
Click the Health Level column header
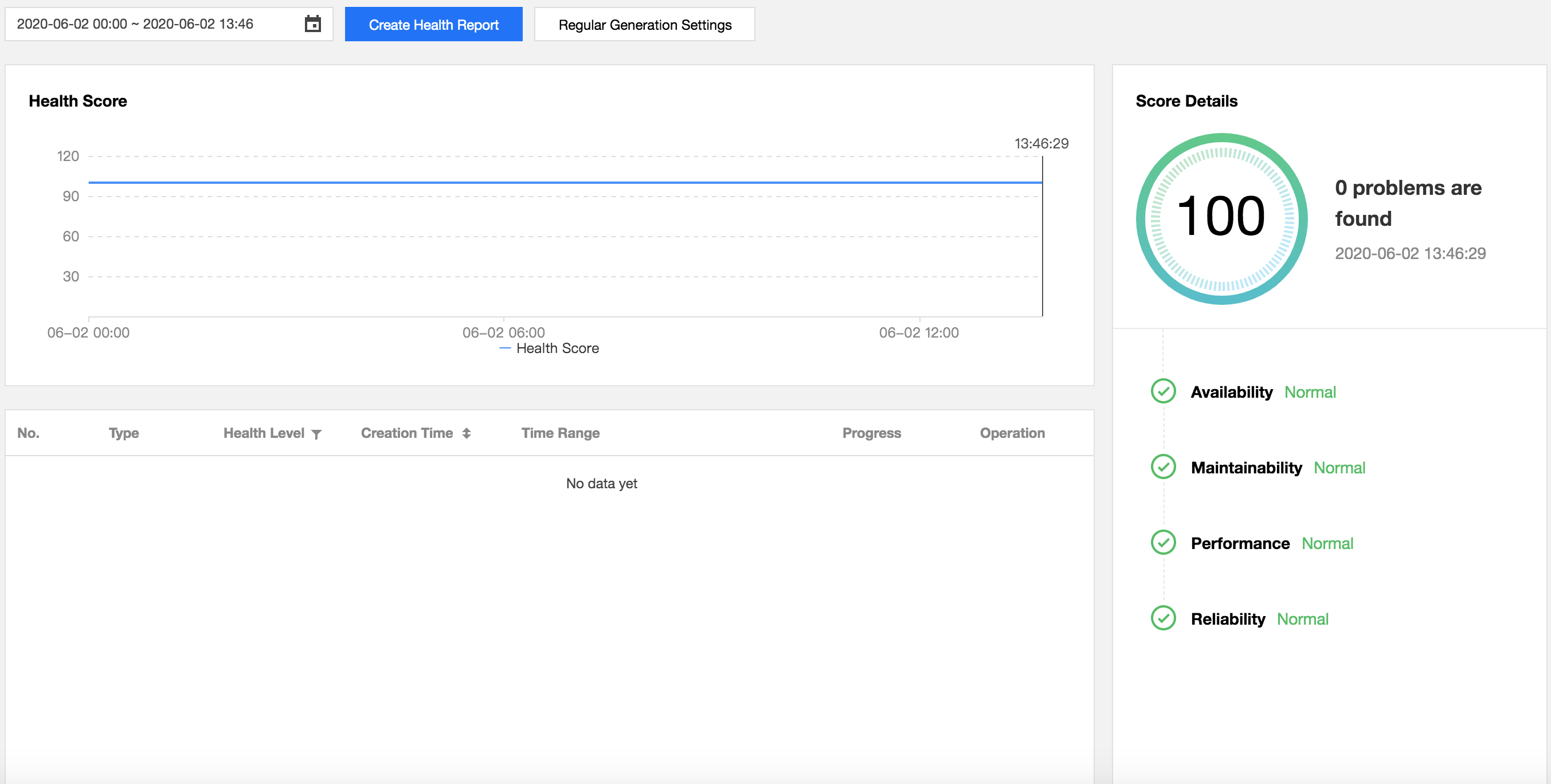tap(264, 433)
